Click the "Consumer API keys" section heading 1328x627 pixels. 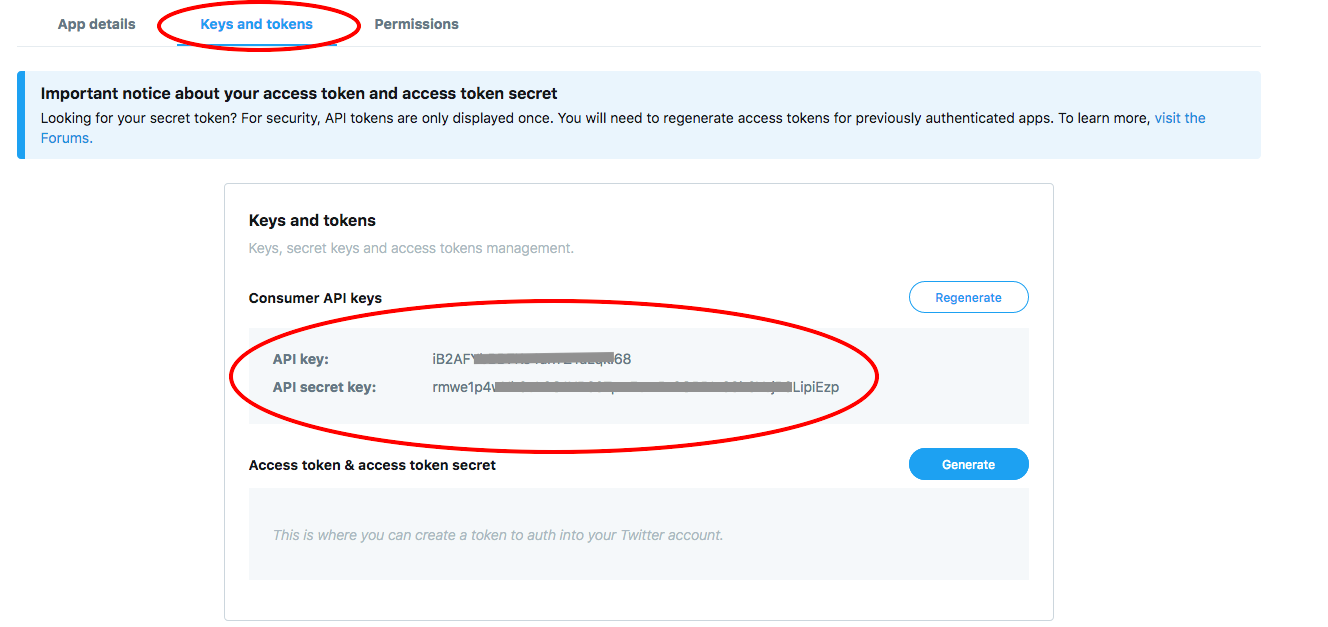(x=315, y=298)
